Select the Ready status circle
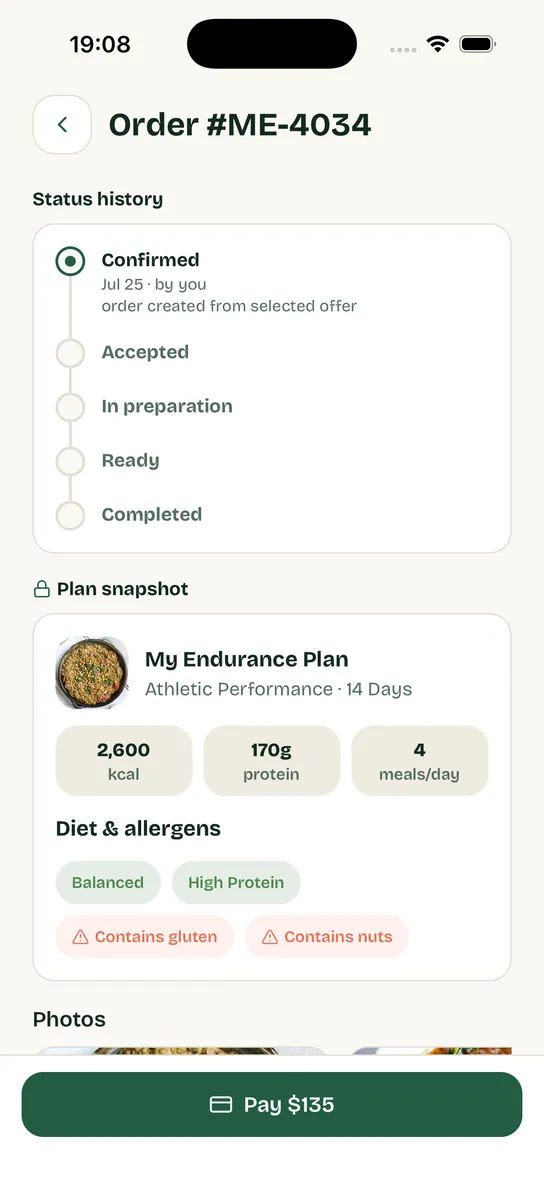The height and width of the screenshot is (1183, 544). (x=70, y=461)
